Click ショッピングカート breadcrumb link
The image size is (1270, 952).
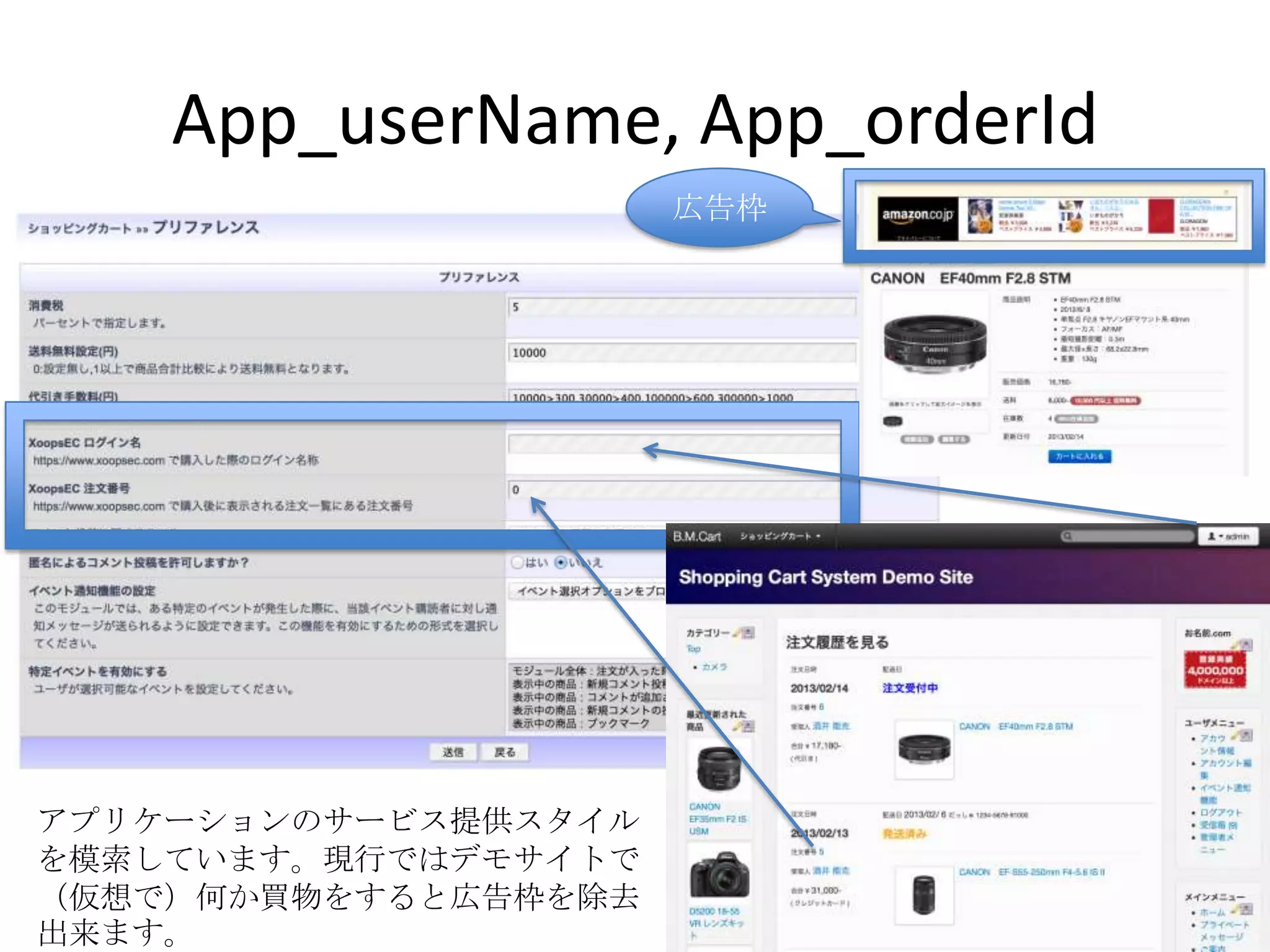(79, 229)
